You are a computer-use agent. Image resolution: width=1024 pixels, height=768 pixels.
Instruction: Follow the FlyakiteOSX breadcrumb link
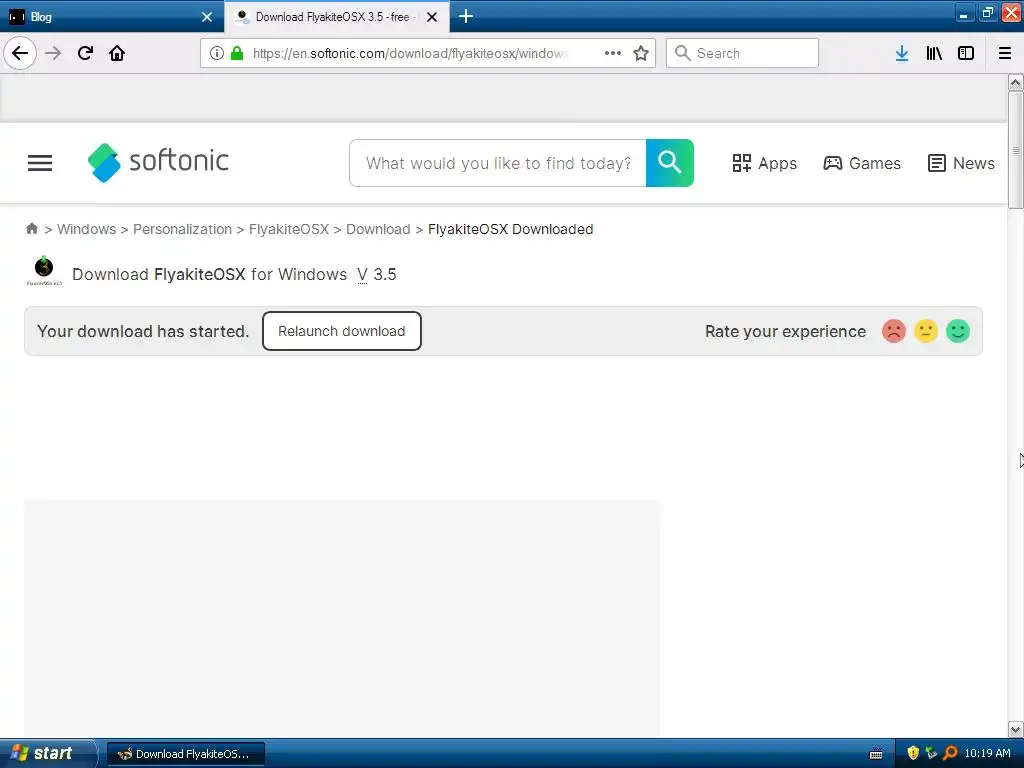[x=289, y=229]
